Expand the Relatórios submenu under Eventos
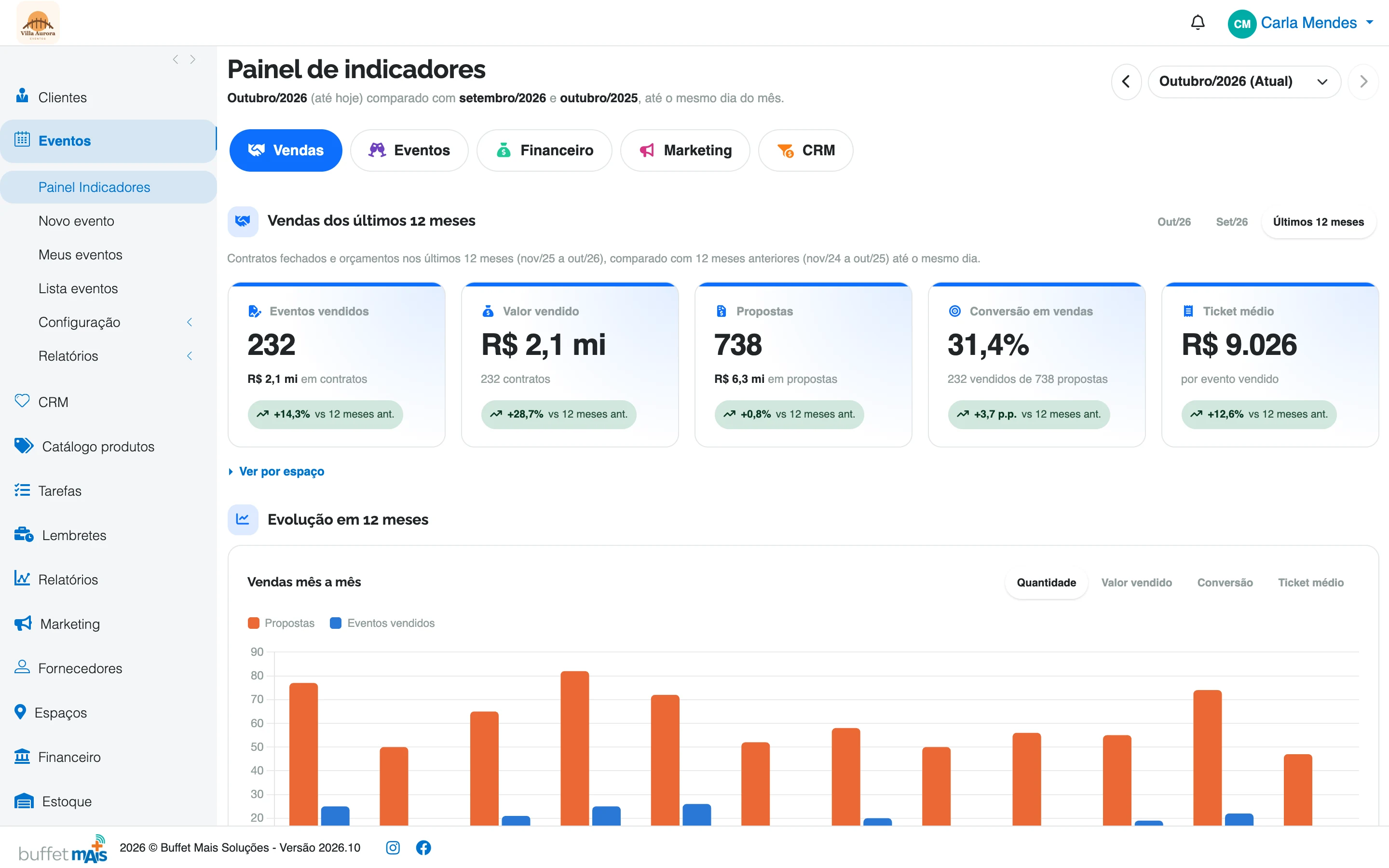1389x868 pixels. [x=190, y=356]
